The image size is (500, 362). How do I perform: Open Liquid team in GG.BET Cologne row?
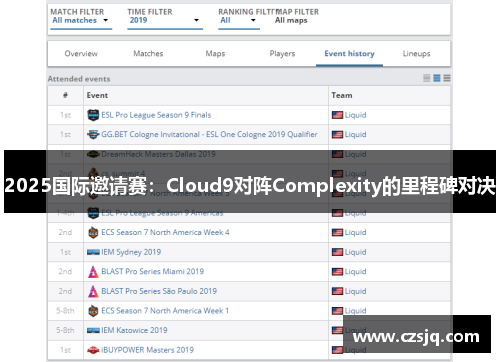(x=356, y=134)
